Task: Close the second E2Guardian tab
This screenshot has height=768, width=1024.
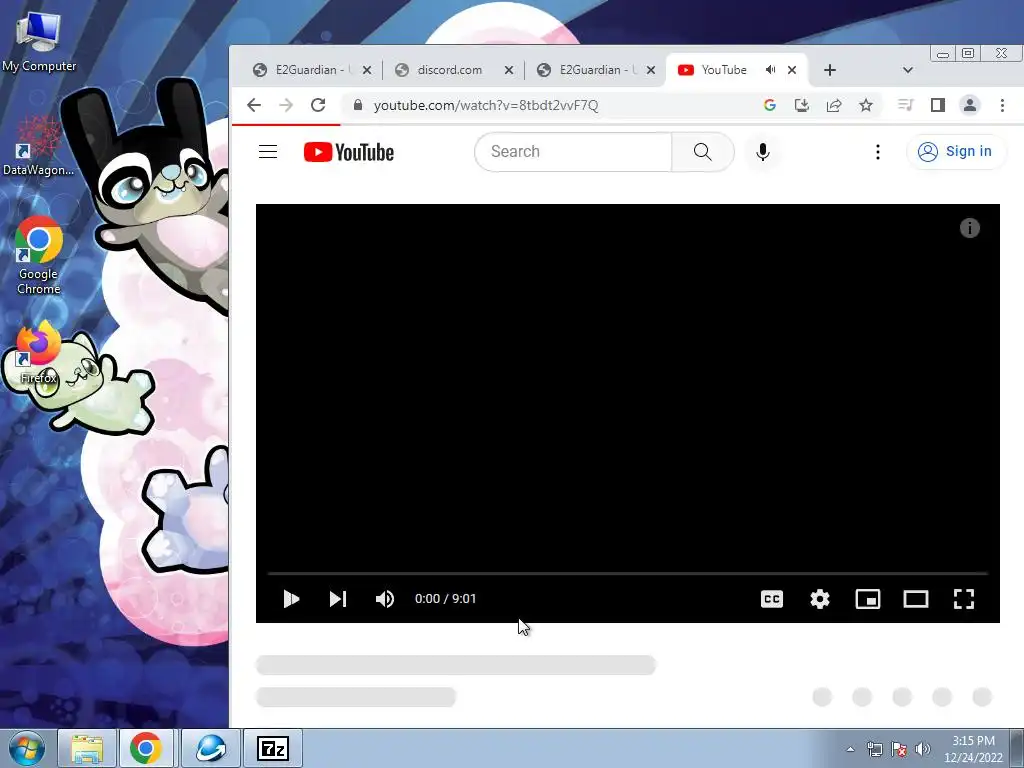Action: pyautogui.click(x=651, y=70)
